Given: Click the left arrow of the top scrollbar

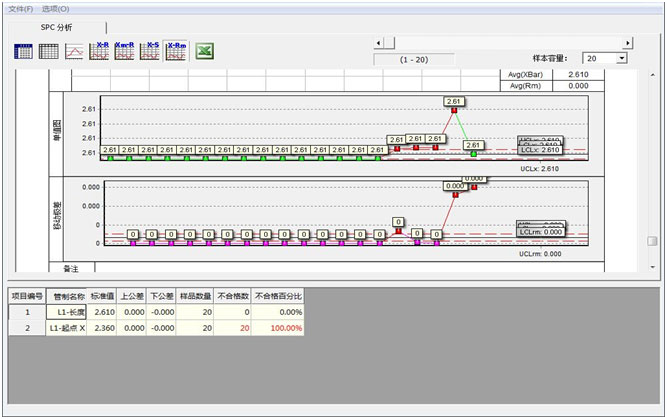Looking at the screenshot, I should coord(376,43).
